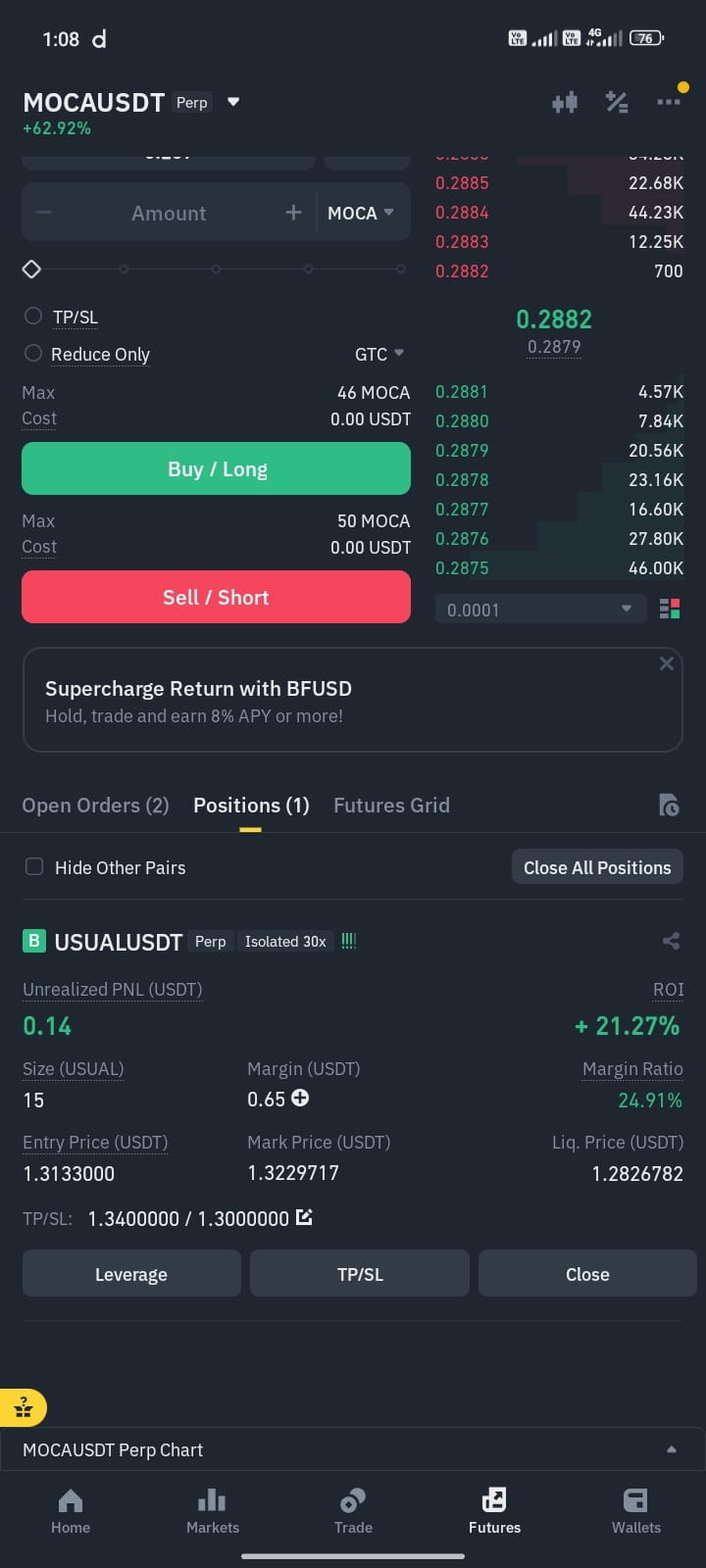This screenshot has height=1568, width=706.
Task: Open the GTC time-in-force dropdown
Action: click(379, 354)
